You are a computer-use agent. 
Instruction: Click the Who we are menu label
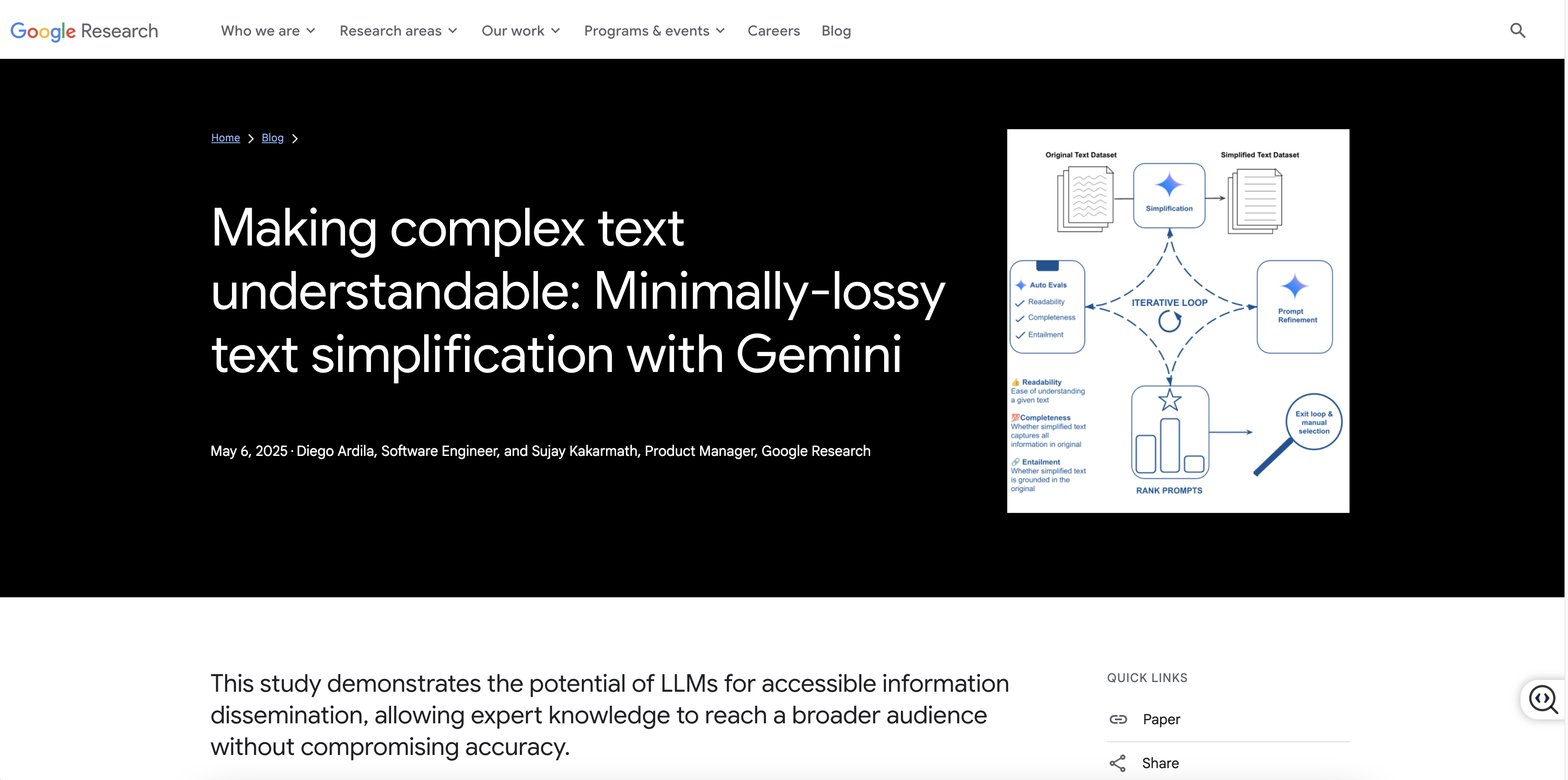(x=260, y=30)
